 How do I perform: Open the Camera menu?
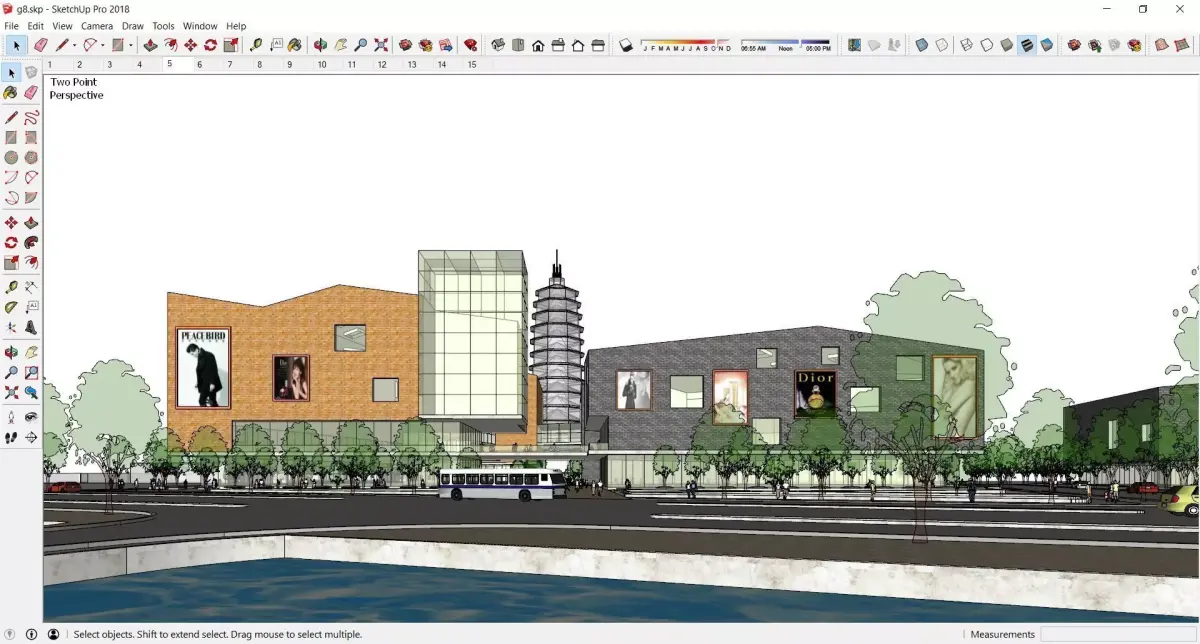[x=97, y=26]
